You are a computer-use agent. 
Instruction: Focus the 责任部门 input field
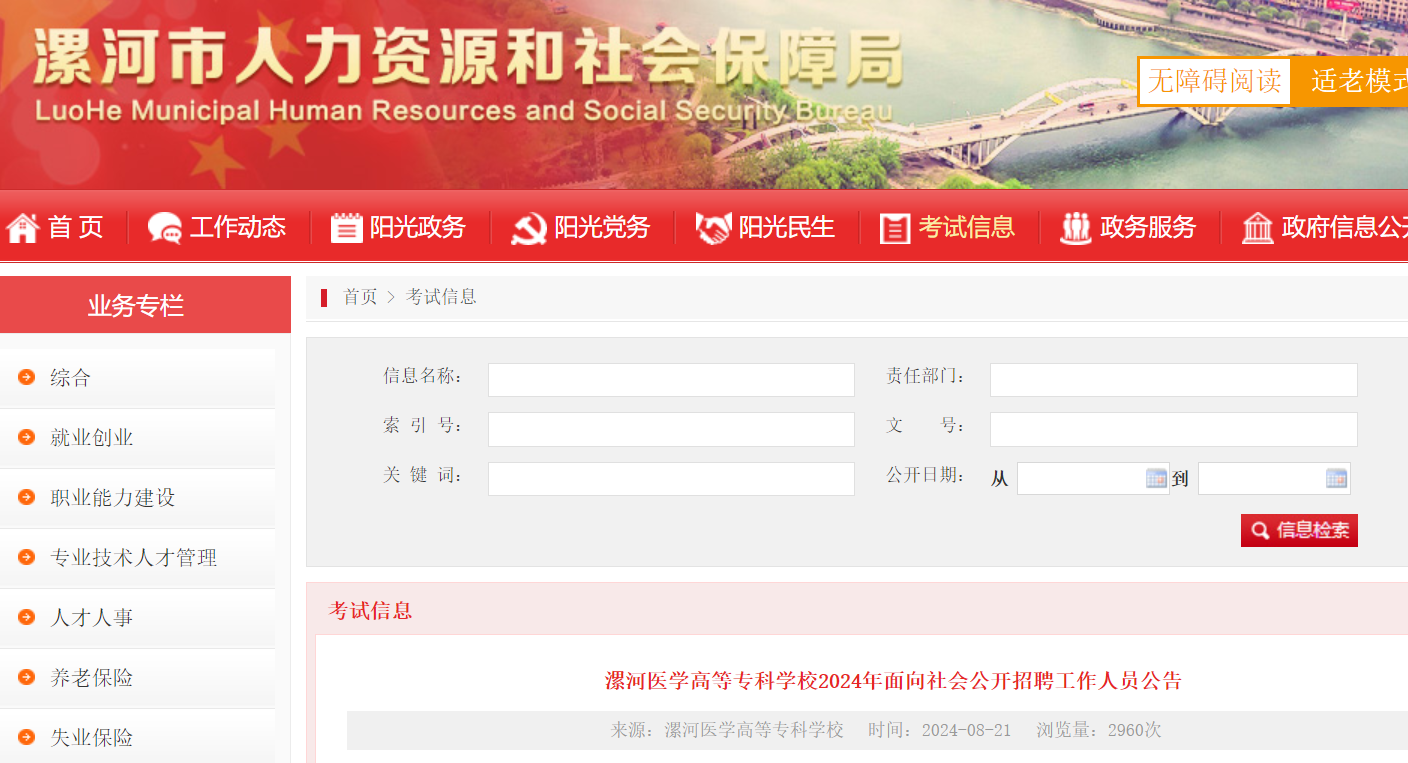[x=1174, y=380]
